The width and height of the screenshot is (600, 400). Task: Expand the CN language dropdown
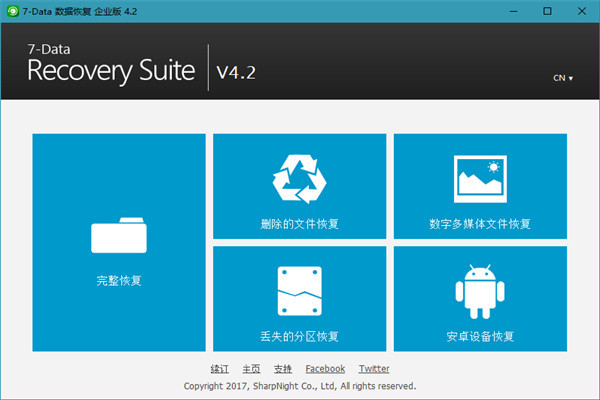563,78
